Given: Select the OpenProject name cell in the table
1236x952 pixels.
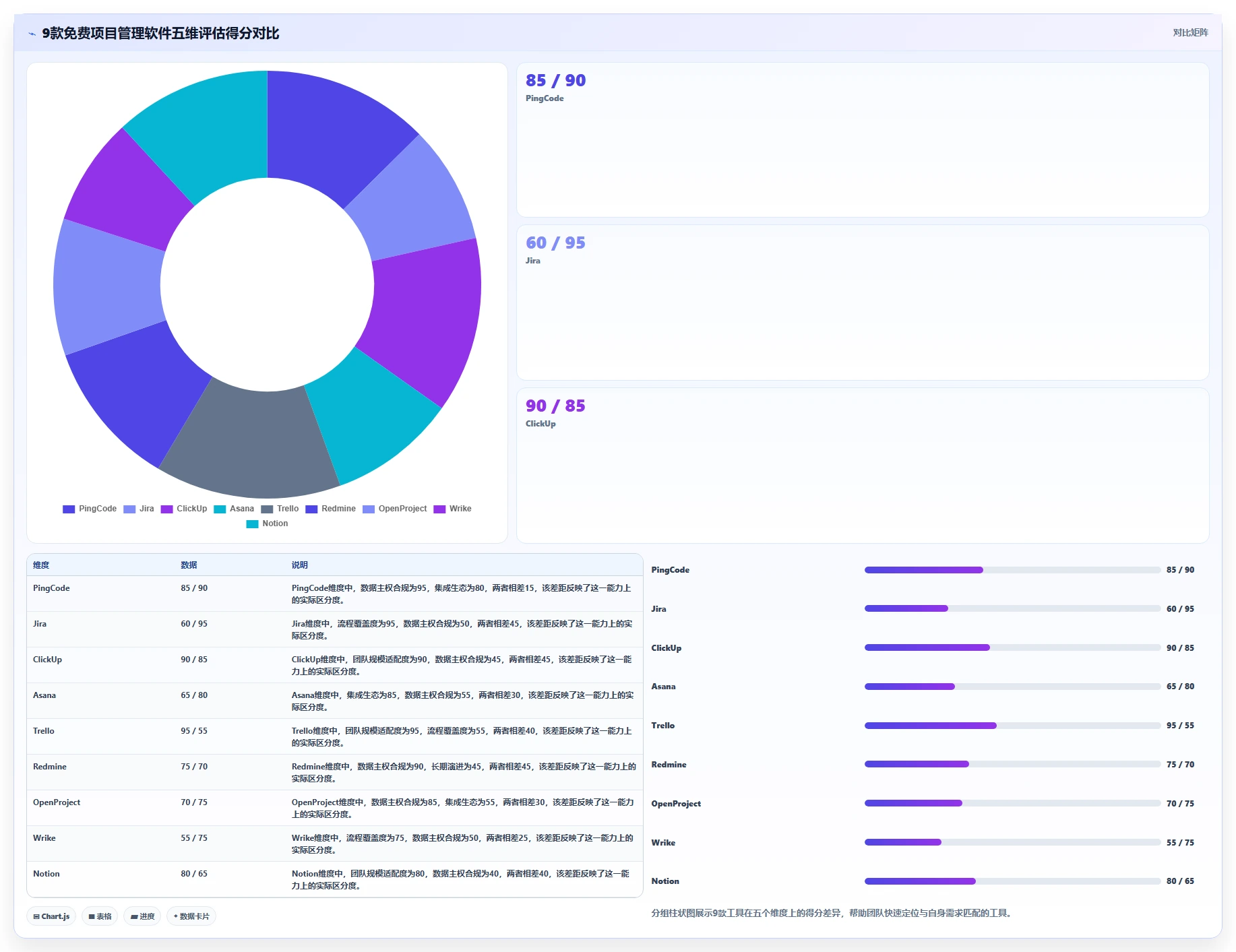Looking at the screenshot, I should click(x=57, y=802).
